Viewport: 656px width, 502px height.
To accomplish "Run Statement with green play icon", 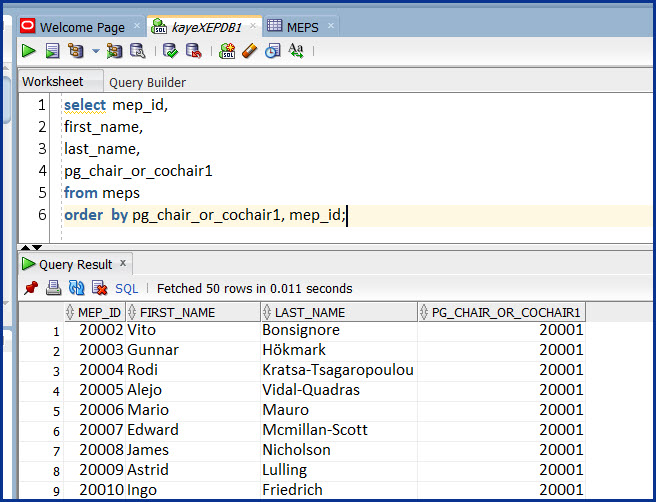I will (x=28, y=51).
